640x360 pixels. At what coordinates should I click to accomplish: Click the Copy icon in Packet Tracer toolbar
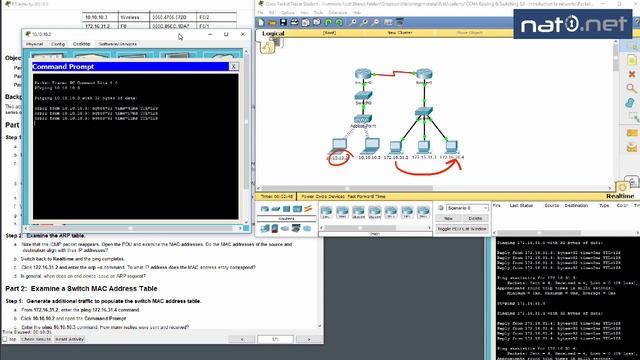305,22
